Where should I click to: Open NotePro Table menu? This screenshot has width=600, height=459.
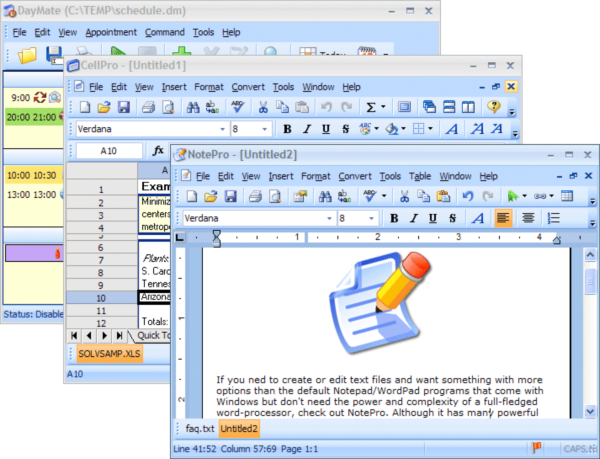tap(420, 176)
